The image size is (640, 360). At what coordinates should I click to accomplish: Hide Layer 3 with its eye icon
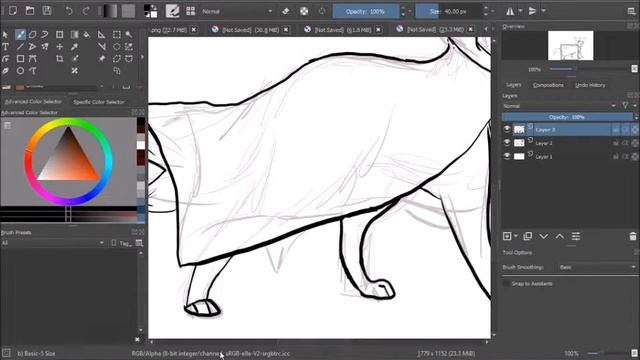pos(507,129)
